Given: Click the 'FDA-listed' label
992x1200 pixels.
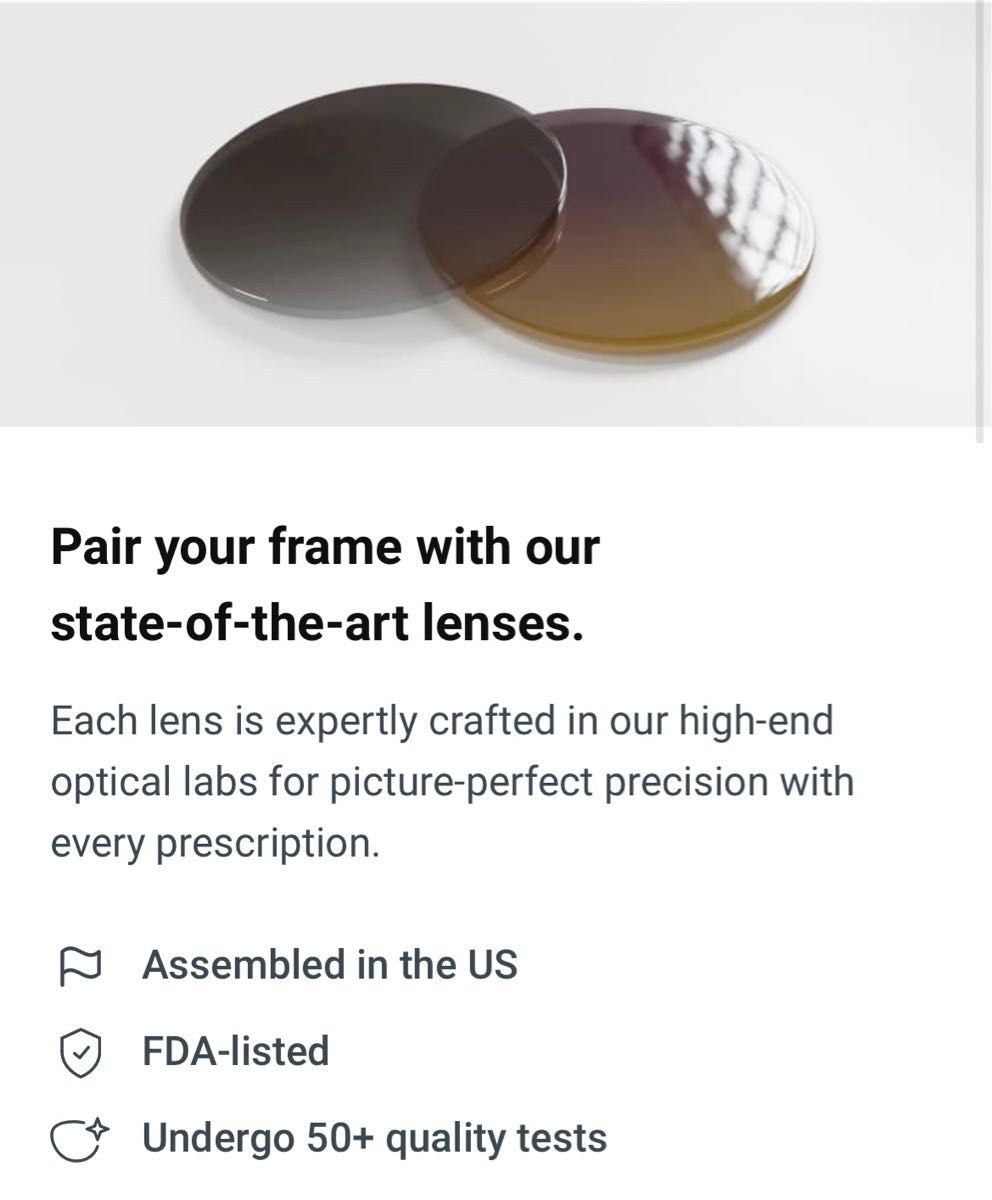Looking at the screenshot, I should (x=236, y=1052).
